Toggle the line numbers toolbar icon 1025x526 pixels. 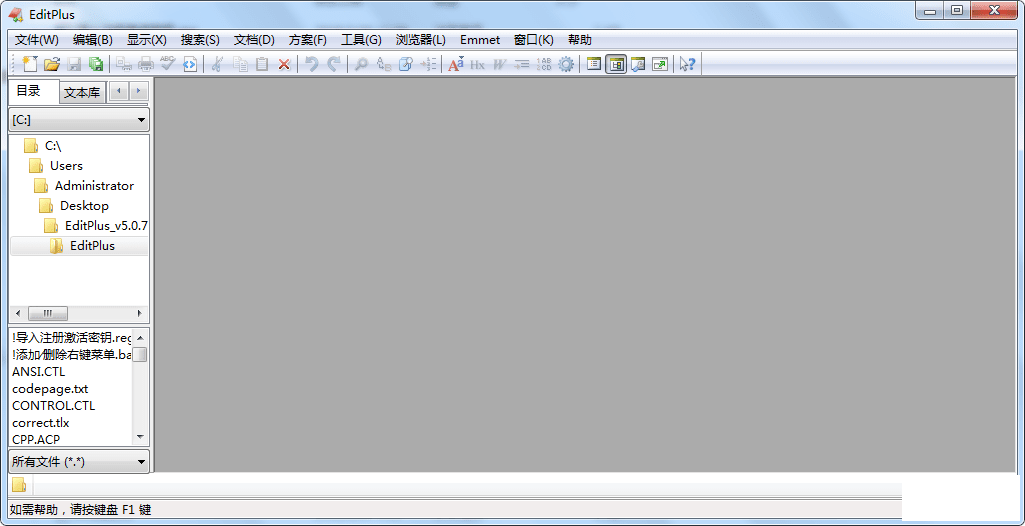(x=544, y=64)
